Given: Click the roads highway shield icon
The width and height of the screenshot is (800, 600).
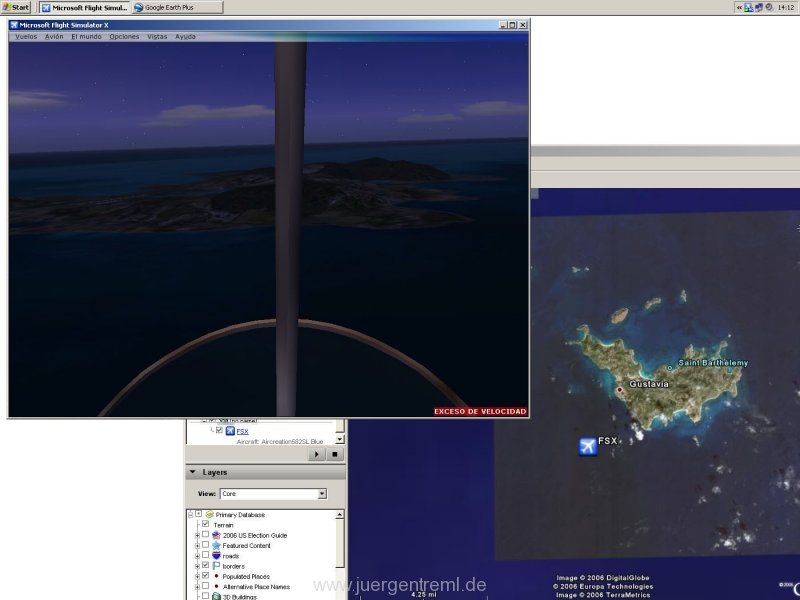Looking at the screenshot, I should (216, 556).
